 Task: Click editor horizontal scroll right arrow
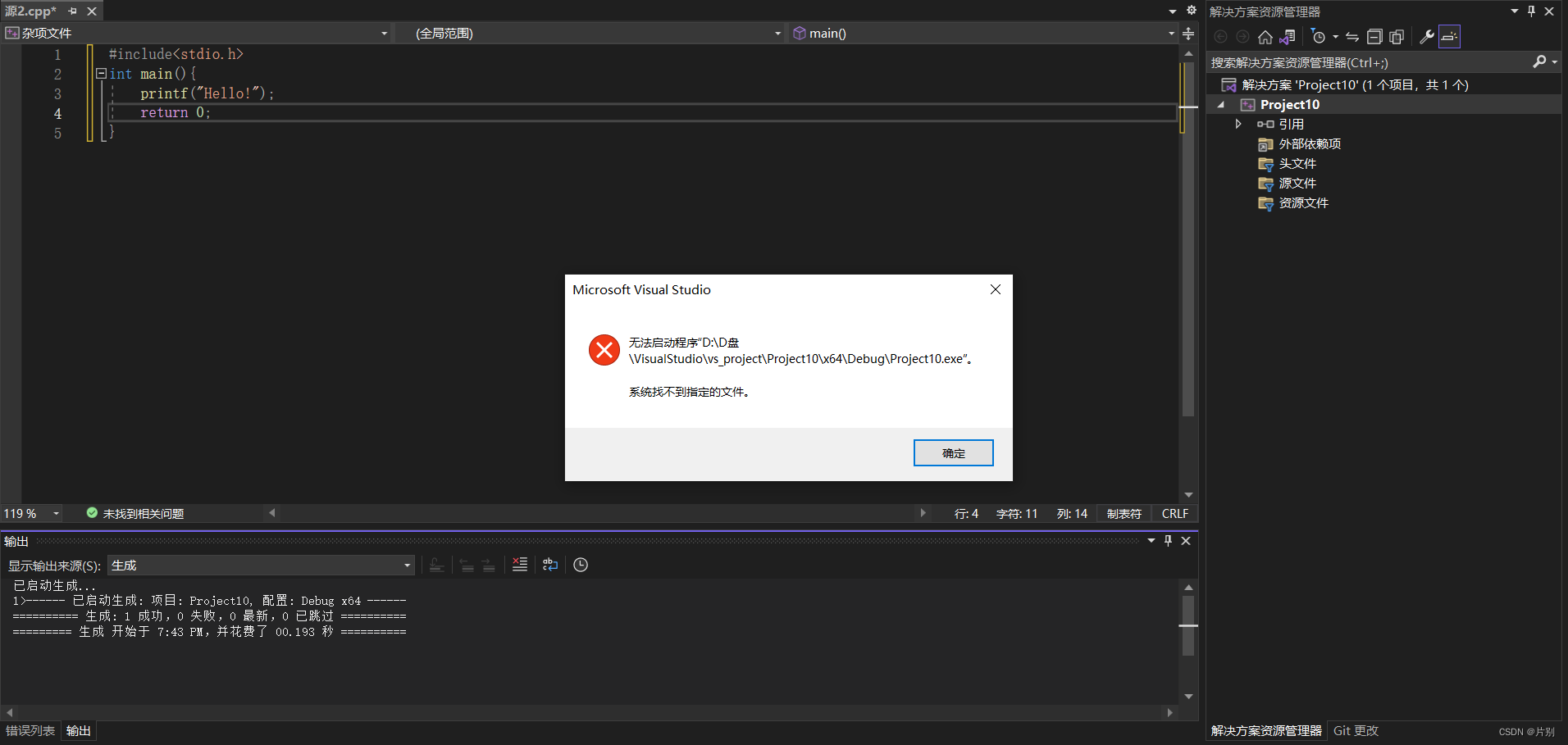pyautogui.click(x=923, y=513)
